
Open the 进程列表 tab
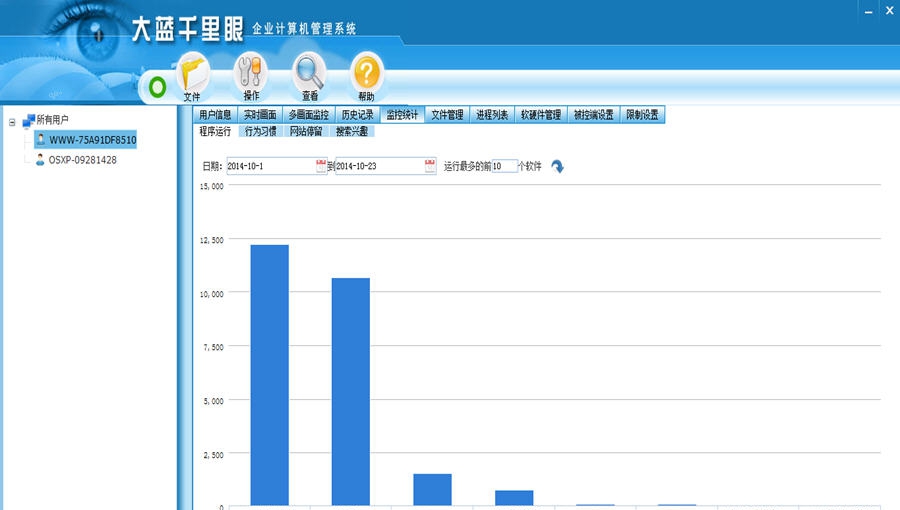492,115
